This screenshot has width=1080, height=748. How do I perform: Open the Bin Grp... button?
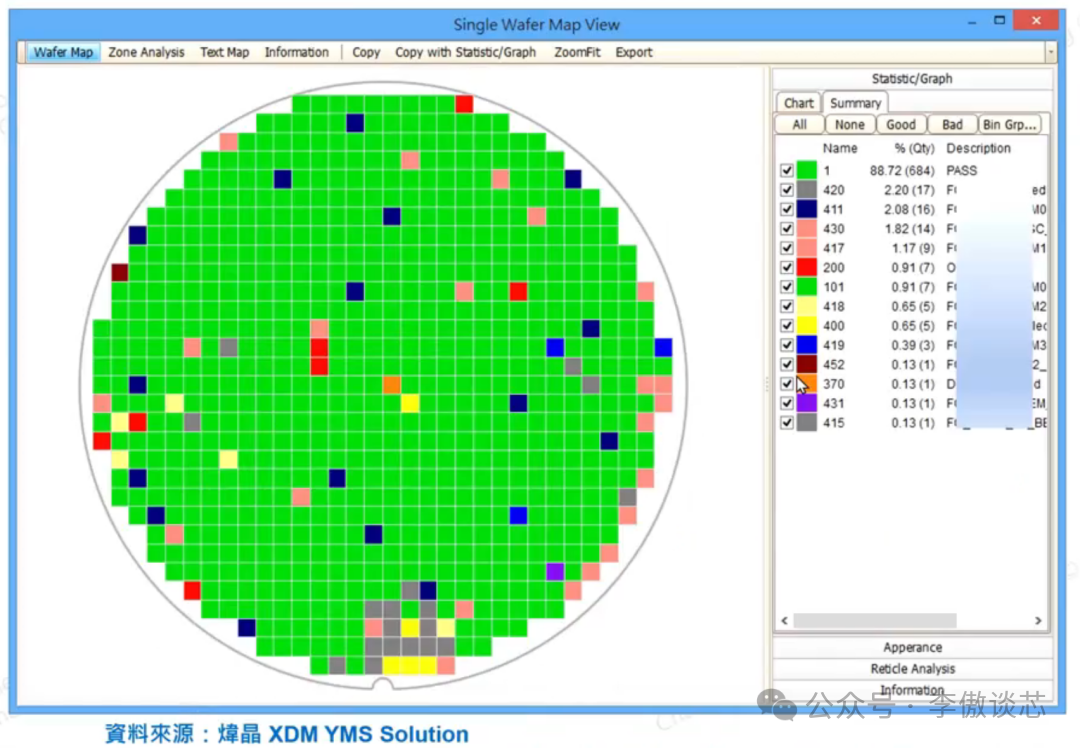coord(1010,125)
